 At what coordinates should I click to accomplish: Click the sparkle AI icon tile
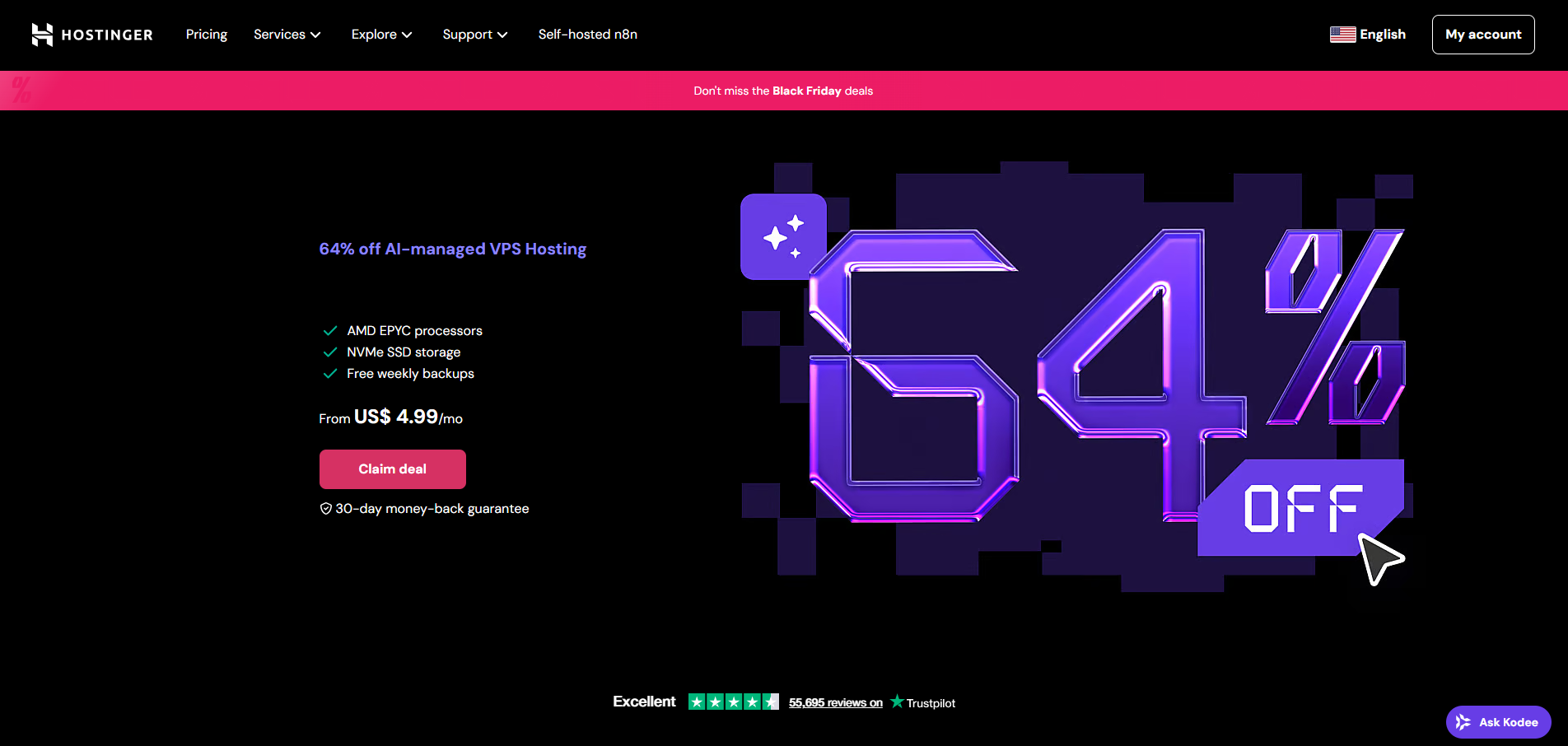(782, 237)
